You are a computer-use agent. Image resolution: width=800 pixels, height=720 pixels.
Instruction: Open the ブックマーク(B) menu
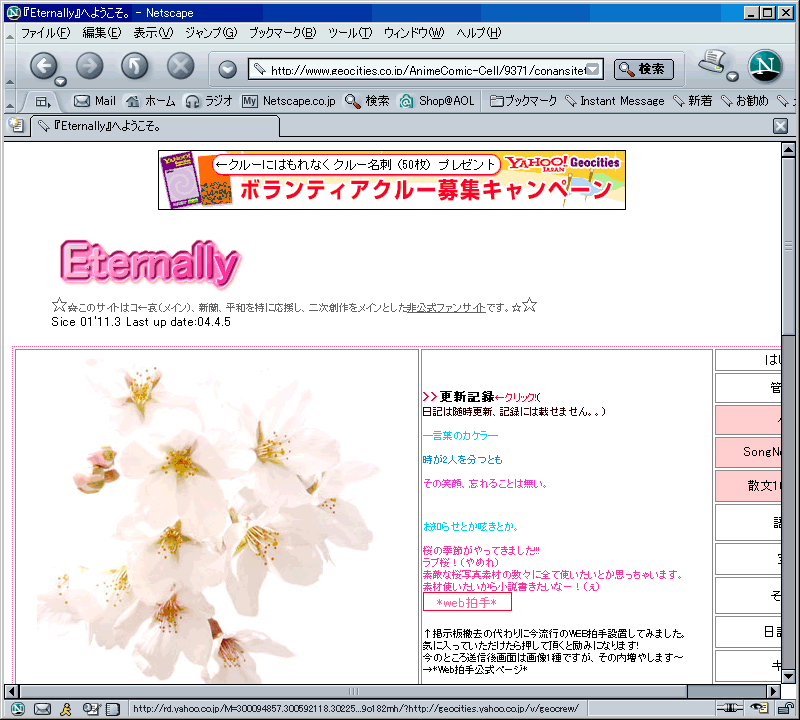(x=283, y=33)
